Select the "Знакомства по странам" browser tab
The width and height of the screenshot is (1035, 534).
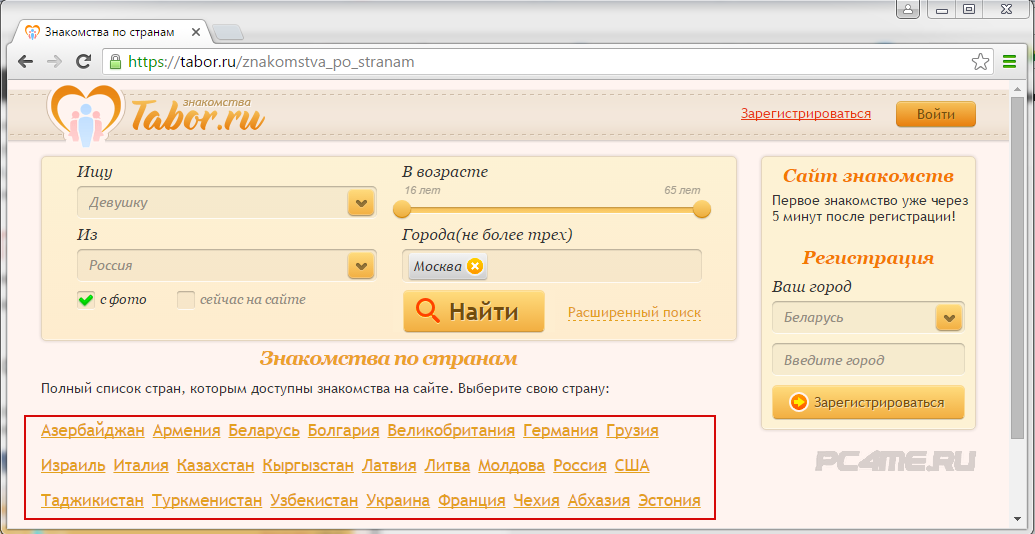pyautogui.click(x=112, y=31)
